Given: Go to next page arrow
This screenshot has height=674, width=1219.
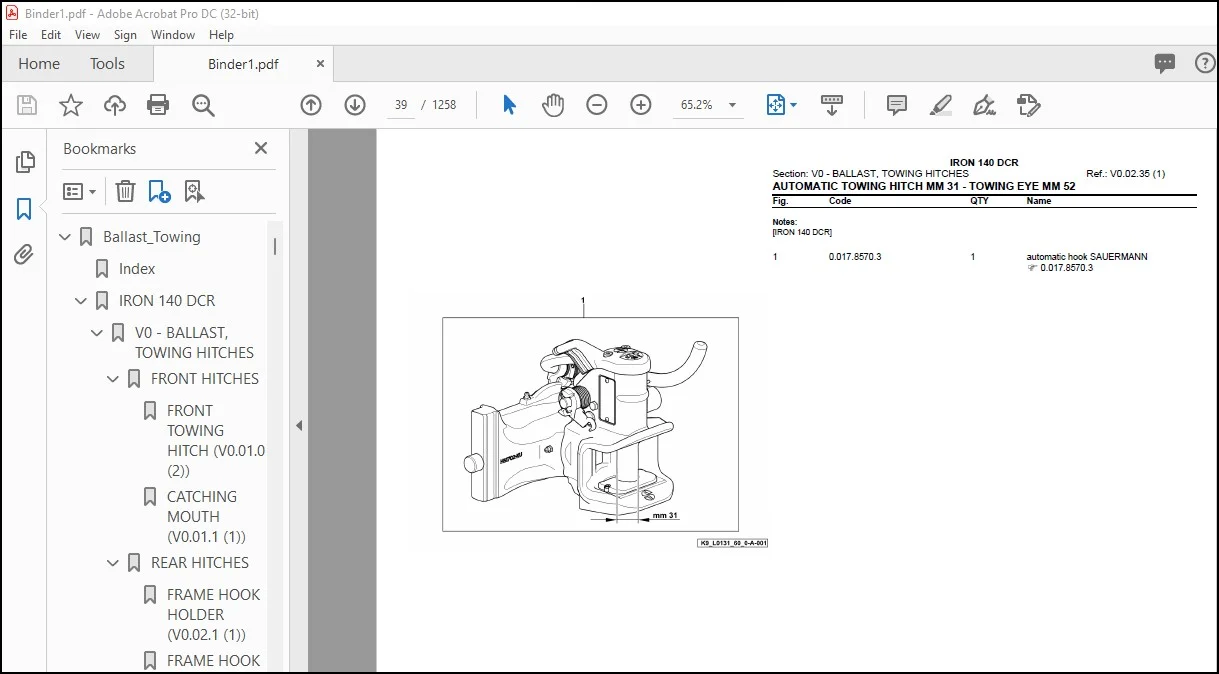Looking at the screenshot, I should point(355,105).
